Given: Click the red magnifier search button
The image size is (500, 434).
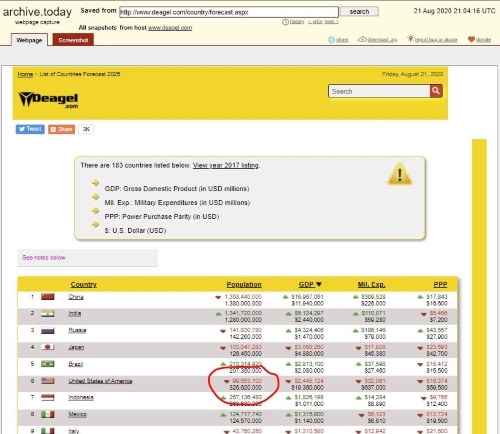Looking at the screenshot, I should coord(436,91).
